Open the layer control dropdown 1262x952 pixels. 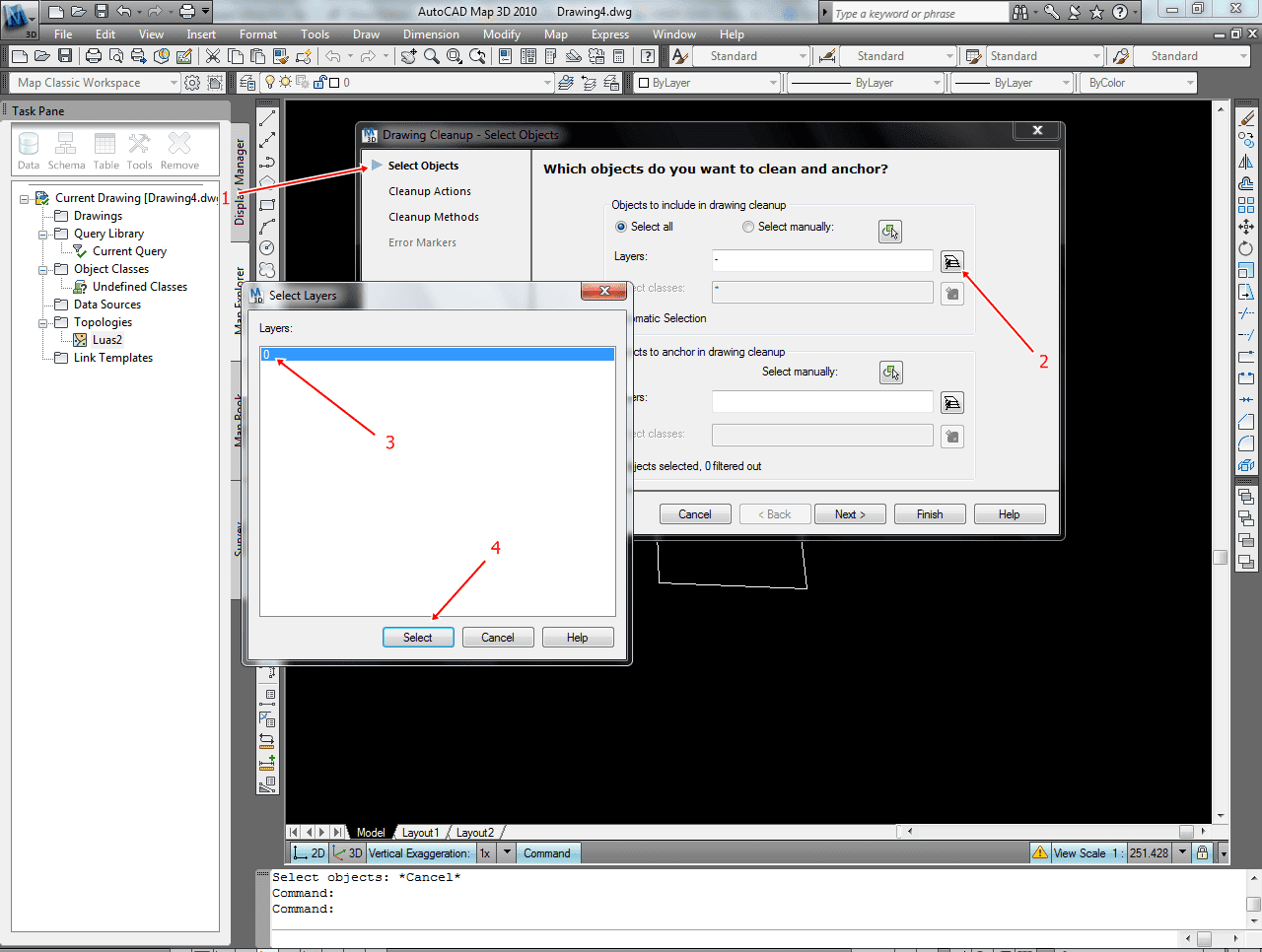click(x=547, y=83)
